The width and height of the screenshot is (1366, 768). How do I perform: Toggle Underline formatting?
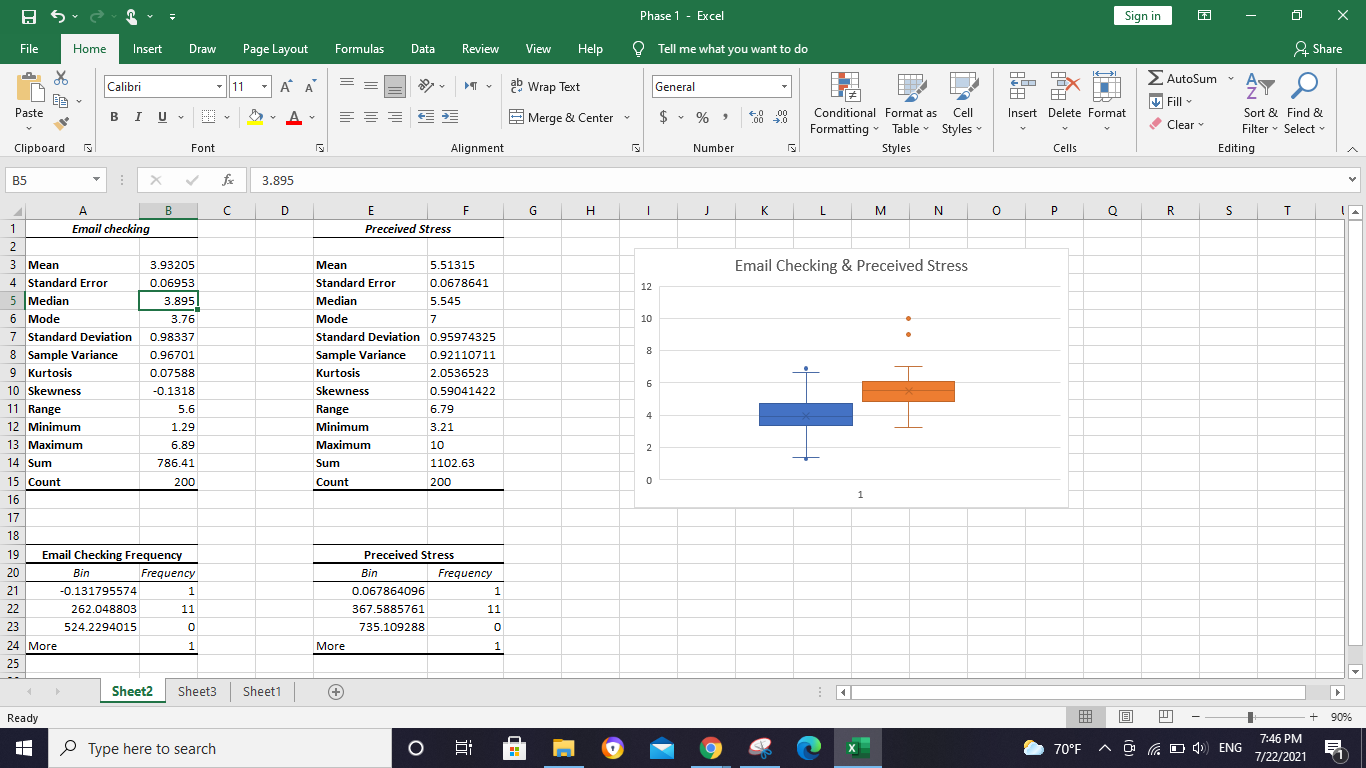[162, 118]
